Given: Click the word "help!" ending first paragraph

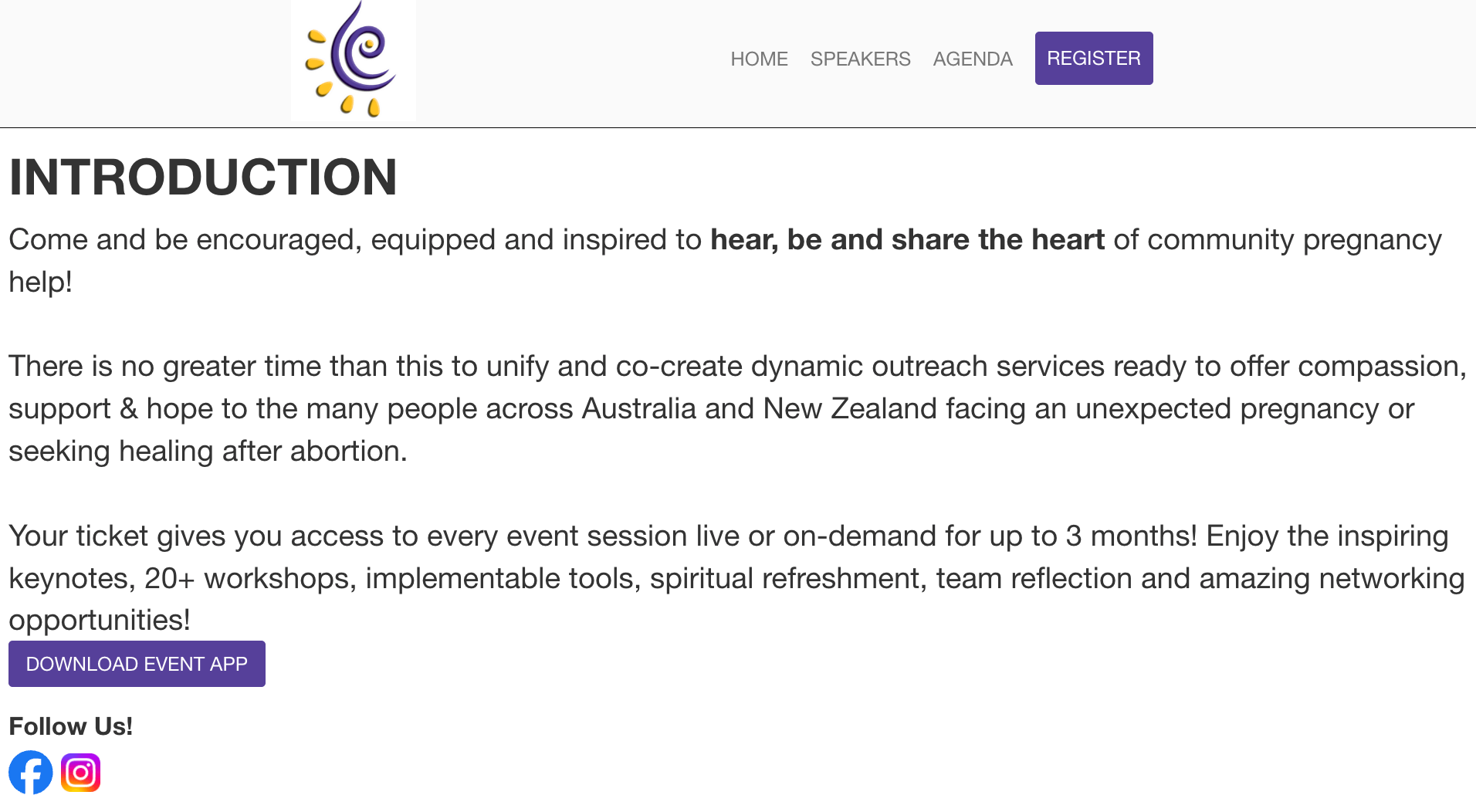Looking at the screenshot, I should pos(40,283).
